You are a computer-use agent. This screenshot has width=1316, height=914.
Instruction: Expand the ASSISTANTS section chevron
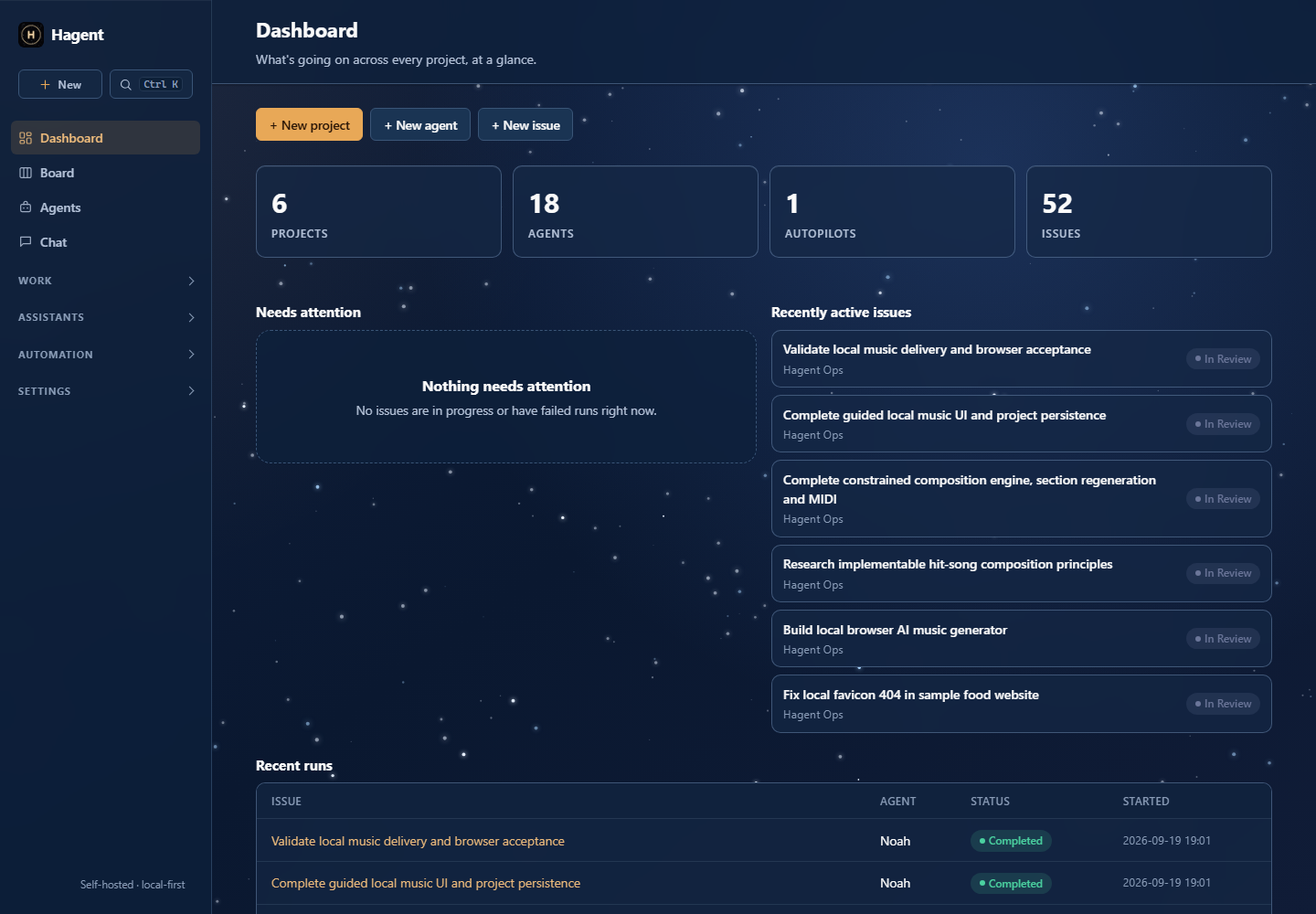point(191,317)
